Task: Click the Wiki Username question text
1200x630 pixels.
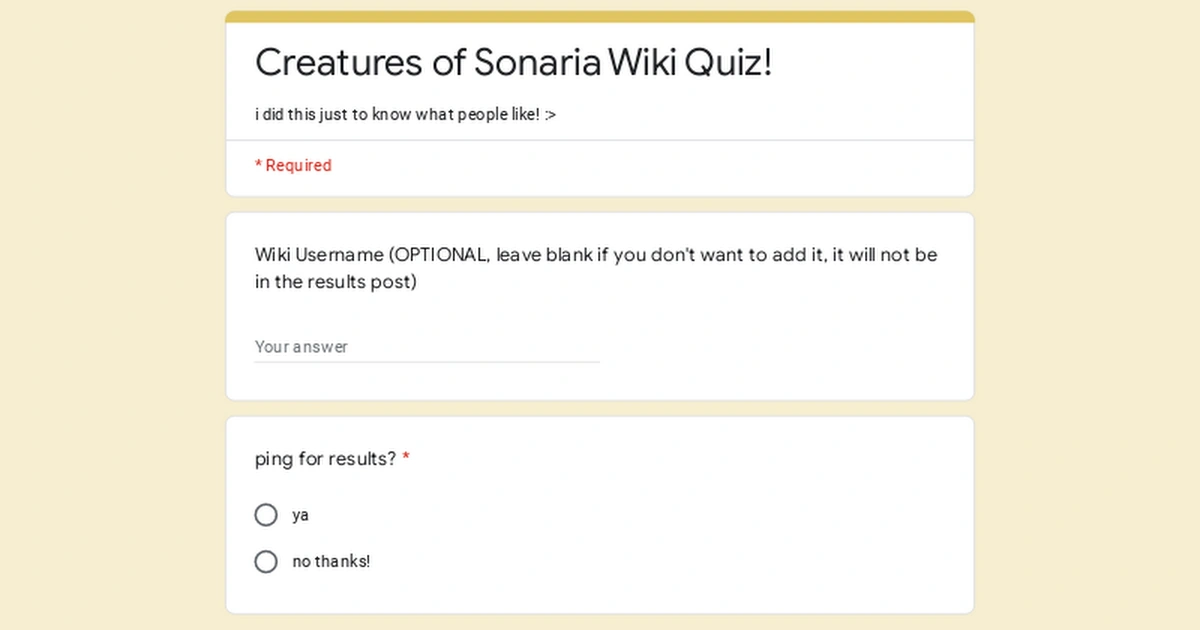Action: [x=595, y=268]
